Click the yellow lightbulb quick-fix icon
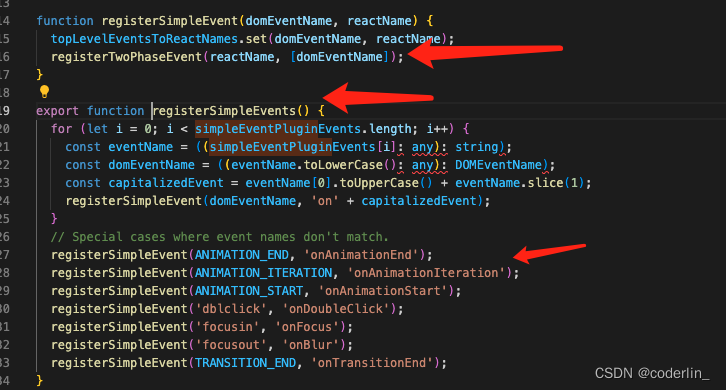 coord(44,92)
